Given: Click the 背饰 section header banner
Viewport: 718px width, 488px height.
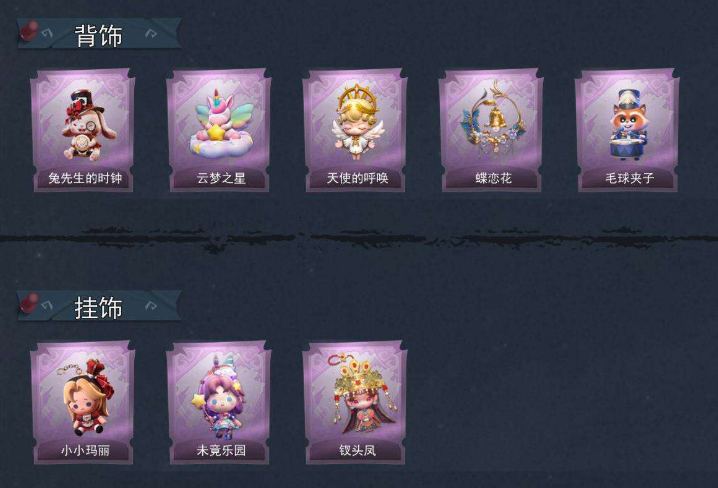Looking at the screenshot, I should [x=99, y=33].
